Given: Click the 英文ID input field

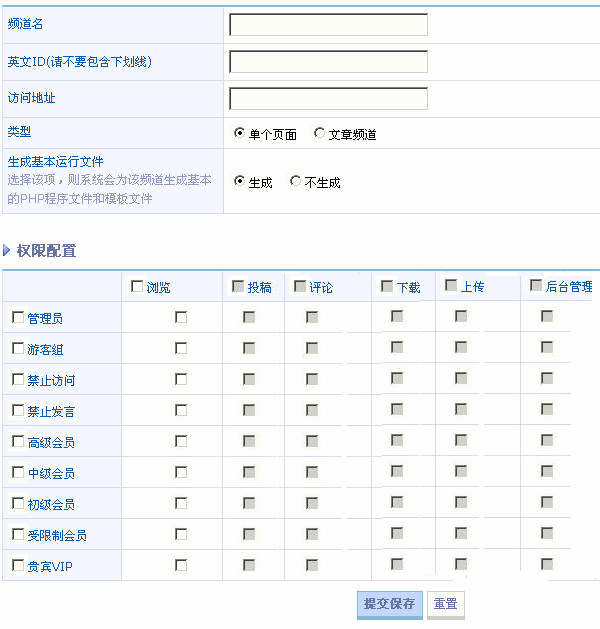Looking at the screenshot, I should tap(328, 62).
